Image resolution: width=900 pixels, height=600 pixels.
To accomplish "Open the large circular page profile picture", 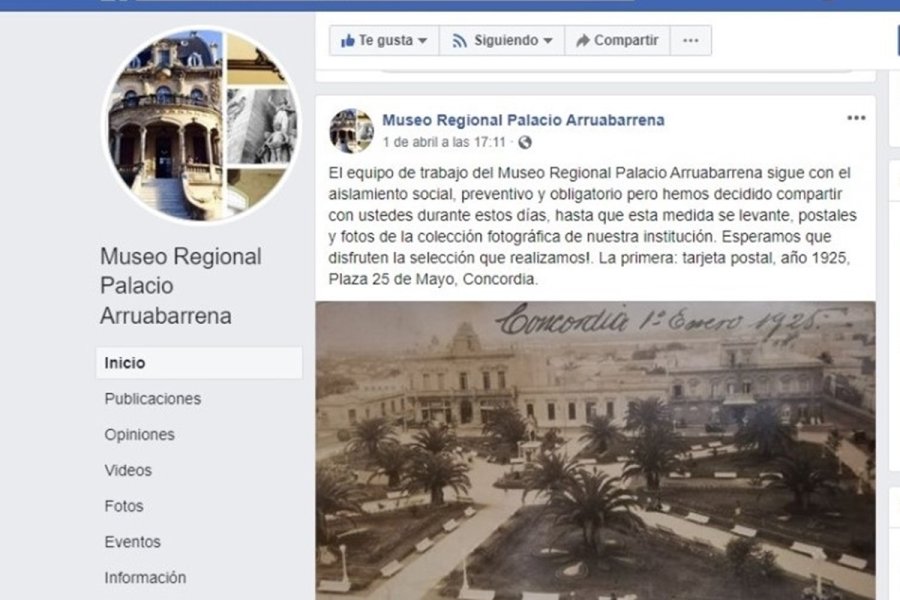I will click(201, 125).
